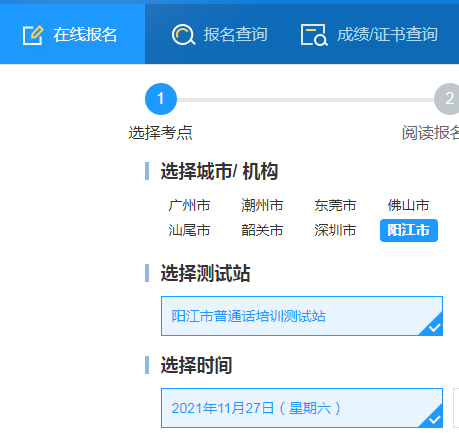The width and height of the screenshot is (459, 433).
Task: Choose city 深圳市
Action: (x=335, y=230)
